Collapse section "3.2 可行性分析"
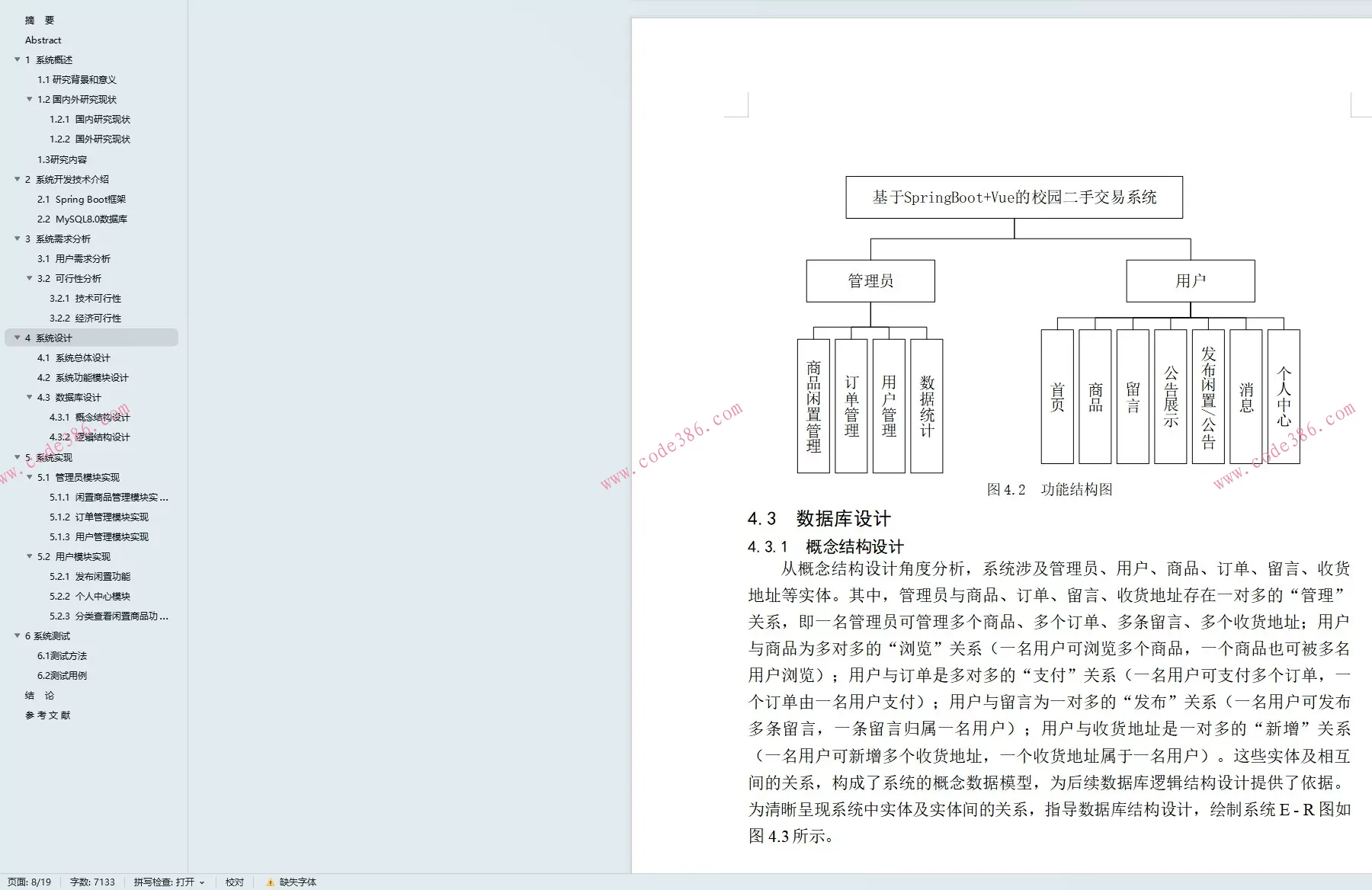Viewport: 1372px width, 890px height. tap(29, 278)
